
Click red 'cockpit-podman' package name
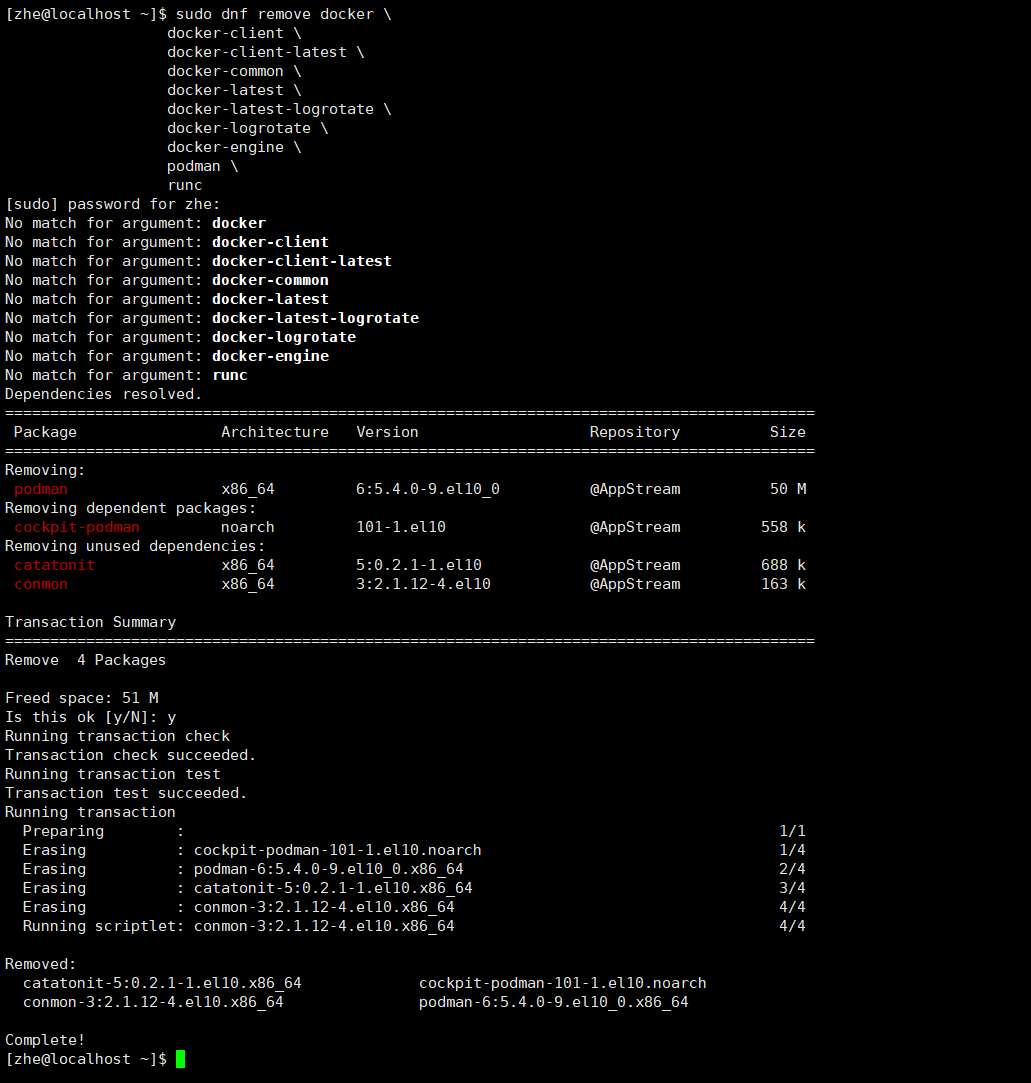[x=77, y=527]
